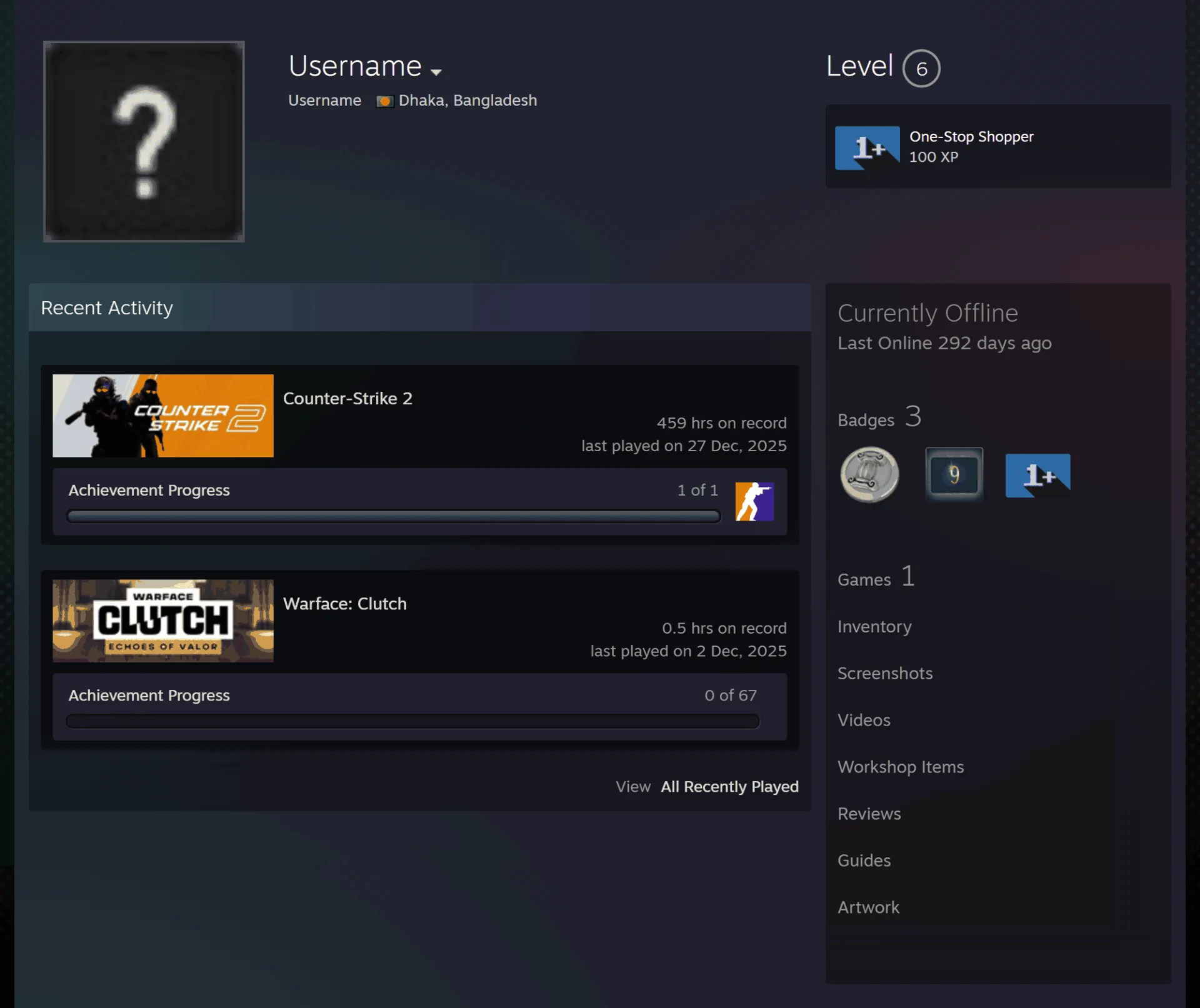Click the years of service 9 badge
This screenshot has height=1008, width=1200.
(x=954, y=475)
